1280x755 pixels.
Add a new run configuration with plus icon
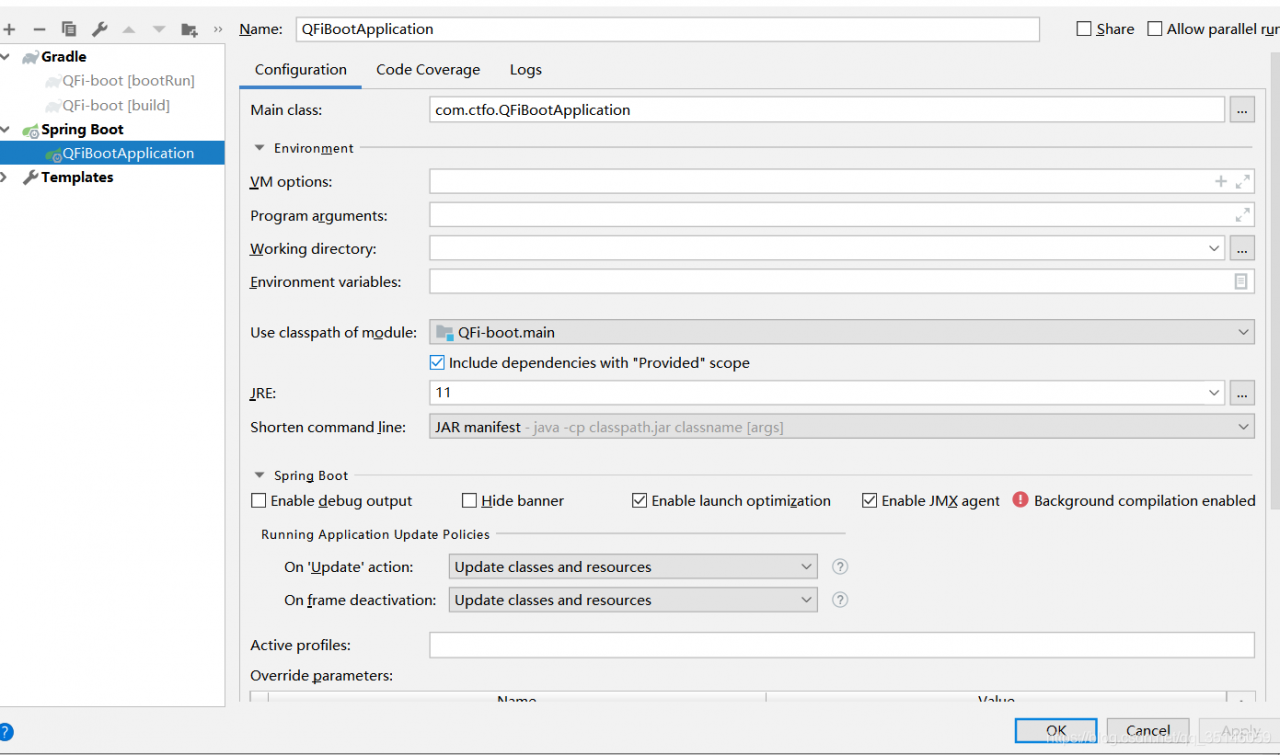9,29
